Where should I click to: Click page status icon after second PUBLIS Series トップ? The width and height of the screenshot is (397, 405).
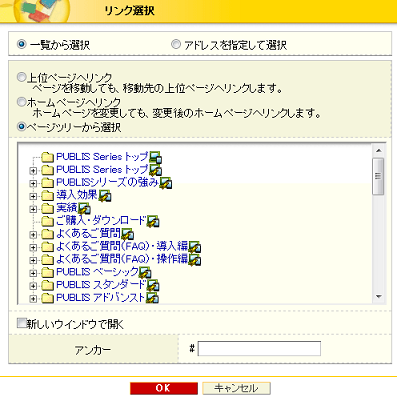[156, 170]
